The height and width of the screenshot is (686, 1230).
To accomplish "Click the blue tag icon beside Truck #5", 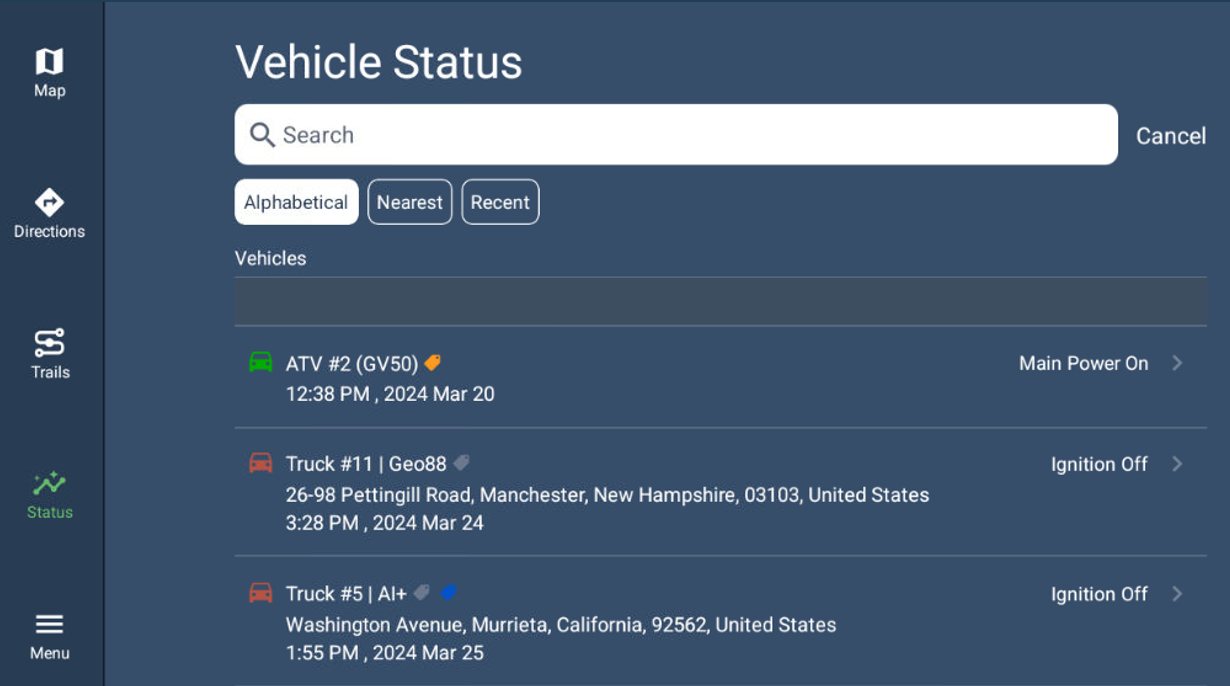I will pos(448,592).
